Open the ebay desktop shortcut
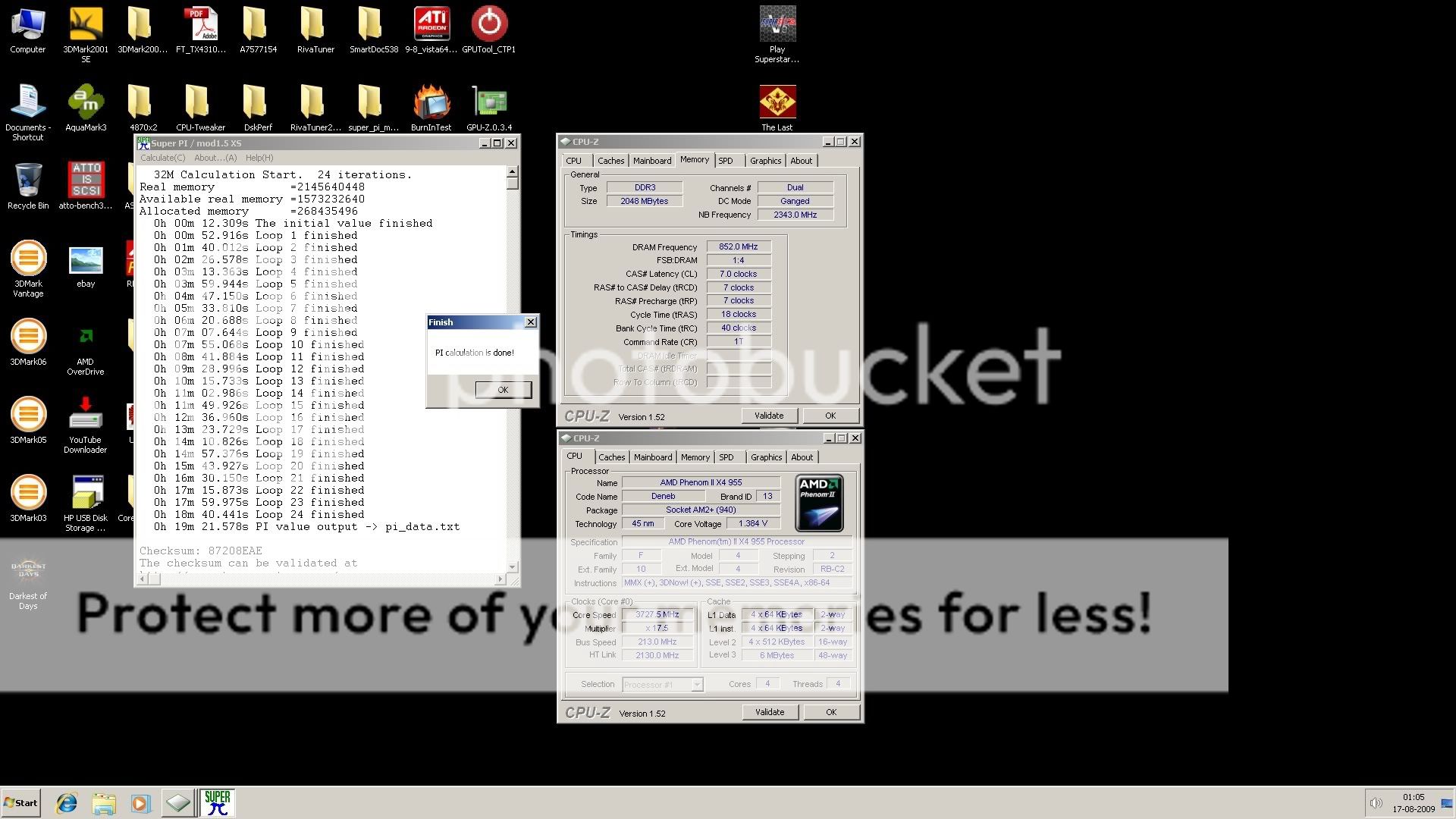1456x819 pixels. 86,265
